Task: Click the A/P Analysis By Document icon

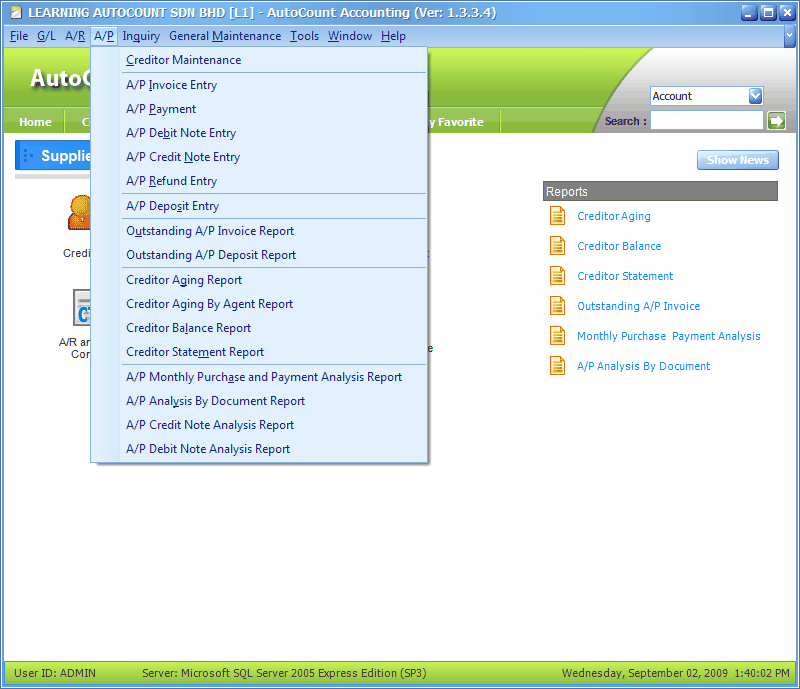Action: point(557,366)
